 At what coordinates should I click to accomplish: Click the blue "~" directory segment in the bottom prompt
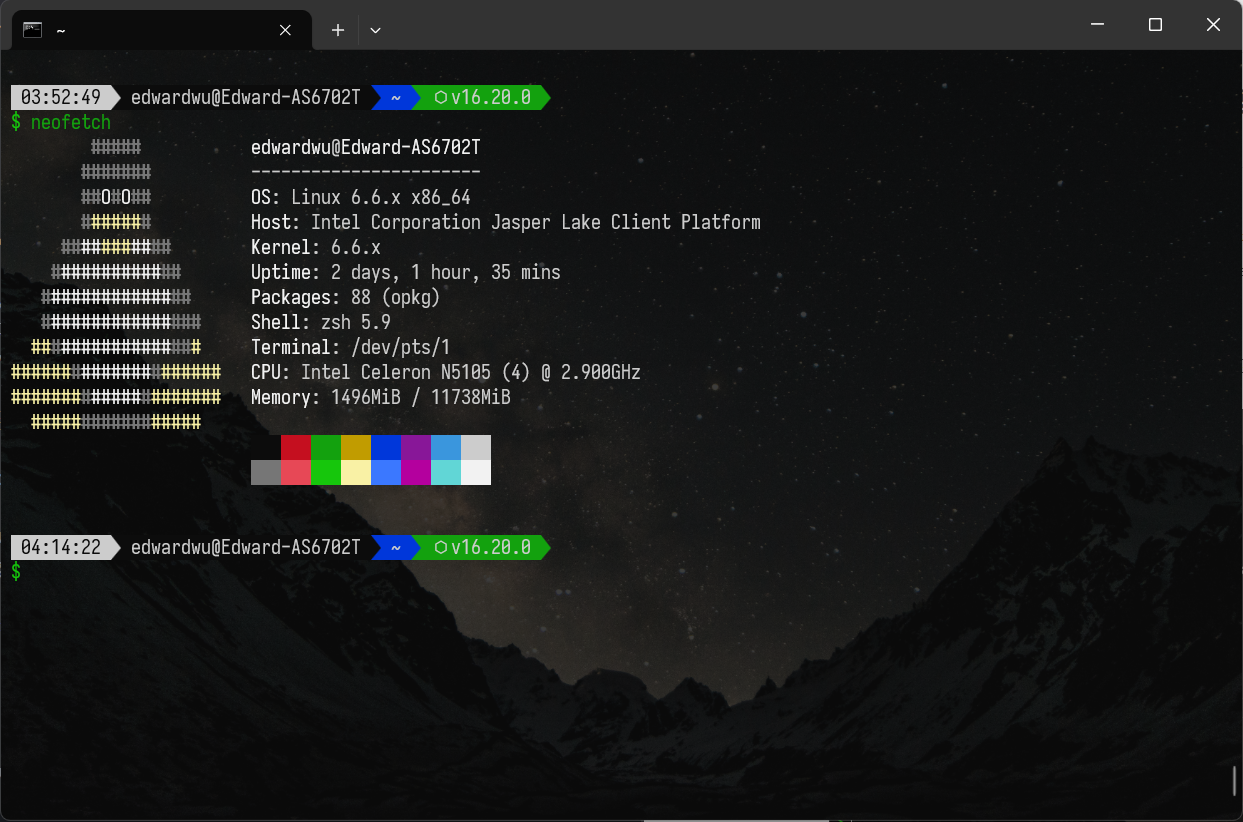click(396, 548)
